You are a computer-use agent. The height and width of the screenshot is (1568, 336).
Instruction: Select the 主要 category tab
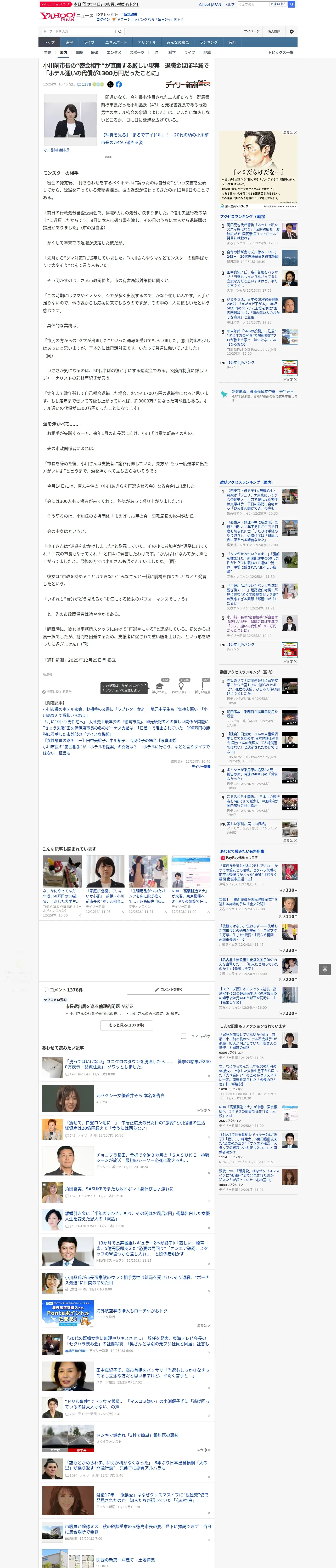tap(48, 52)
